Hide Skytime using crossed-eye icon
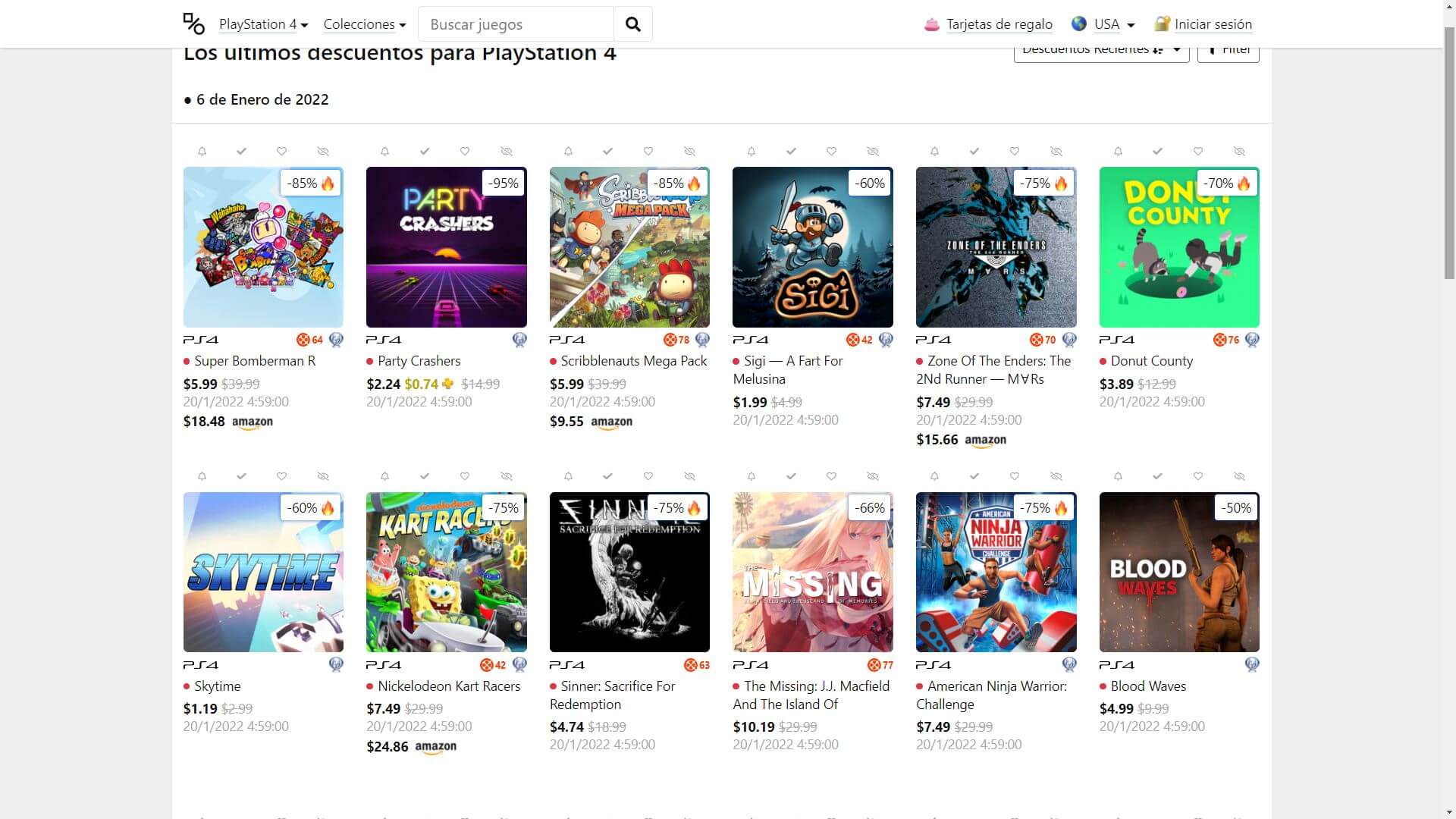Viewport: 1456px width, 819px height. click(x=323, y=476)
